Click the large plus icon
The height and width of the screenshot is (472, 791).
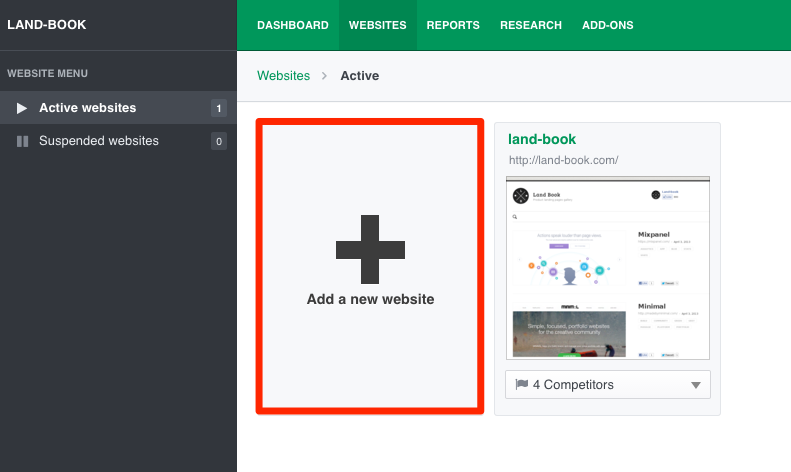[x=370, y=249]
